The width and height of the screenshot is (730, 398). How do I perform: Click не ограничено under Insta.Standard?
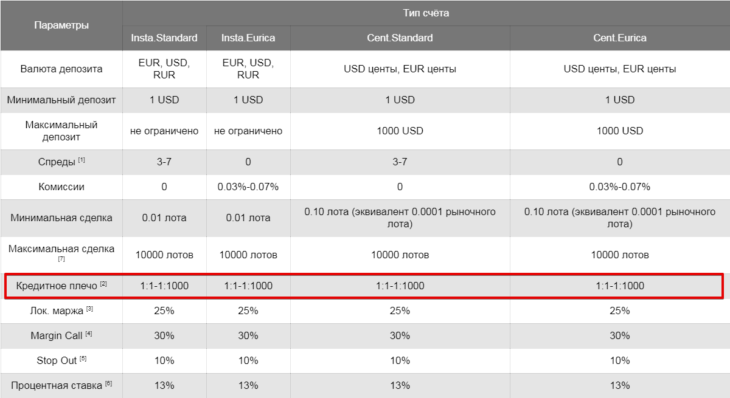point(164,131)
